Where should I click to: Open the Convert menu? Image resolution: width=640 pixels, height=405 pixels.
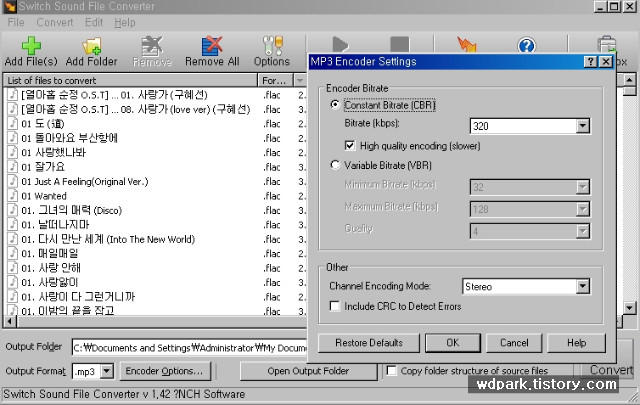[55, 22]
